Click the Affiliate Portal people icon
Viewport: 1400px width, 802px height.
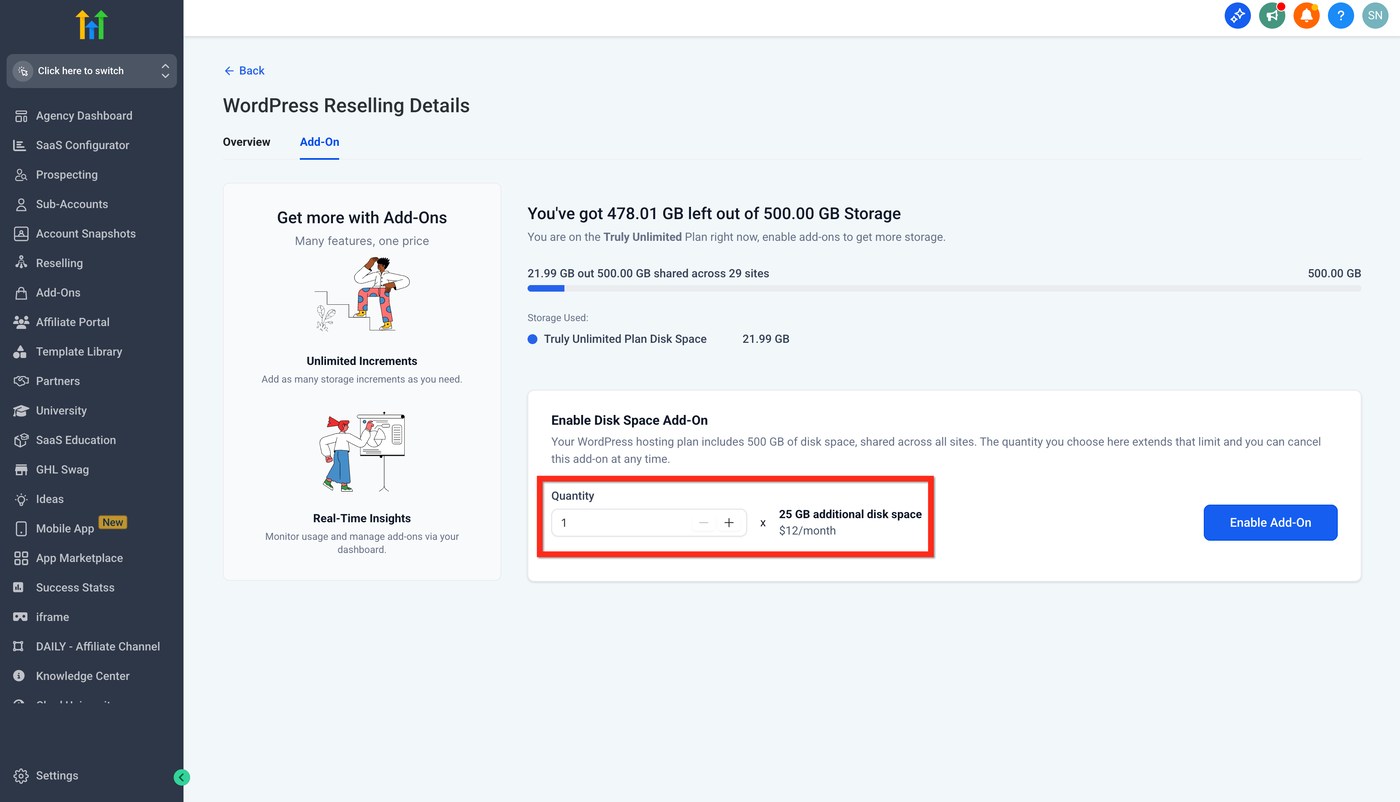(x=21, y=322)
